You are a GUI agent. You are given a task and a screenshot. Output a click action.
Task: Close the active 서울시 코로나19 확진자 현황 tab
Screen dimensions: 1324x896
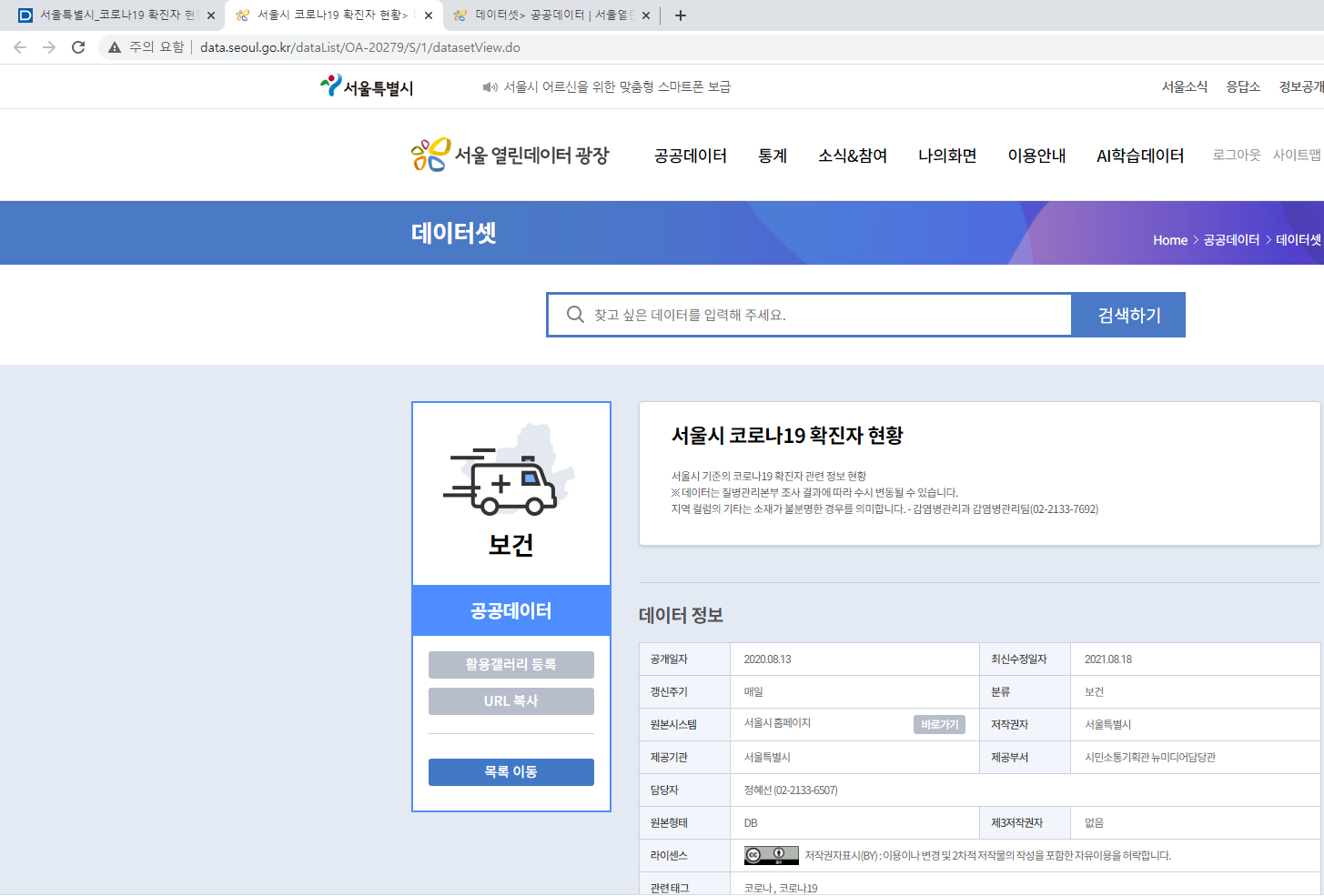(x=429, y=15)
